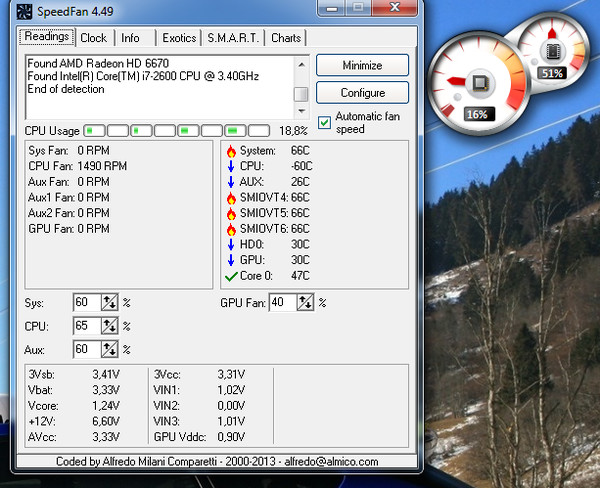The width and height of the screenshot is (600, 488).
Task: Click the 18,8% CPU usage value
Action: pyautogui.click(x=293, y=131)
